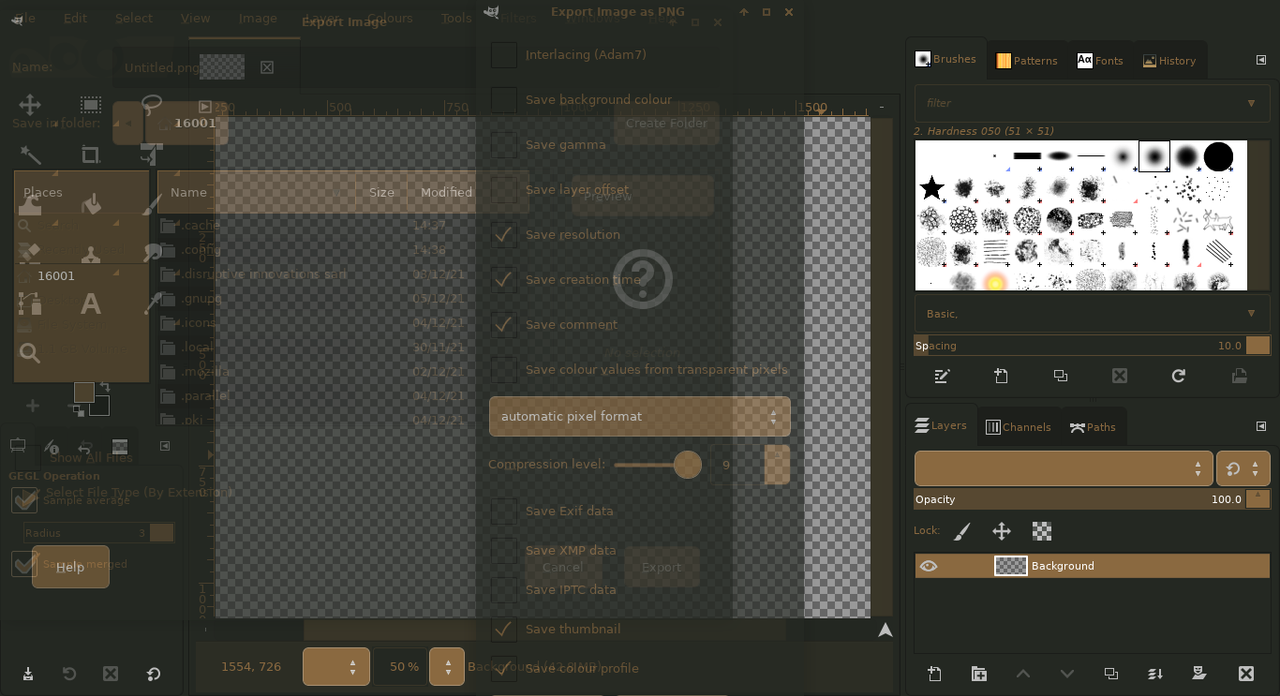Save tool preset icon at bottom left
Screen dimensions: 1280x696
[28, 674]
